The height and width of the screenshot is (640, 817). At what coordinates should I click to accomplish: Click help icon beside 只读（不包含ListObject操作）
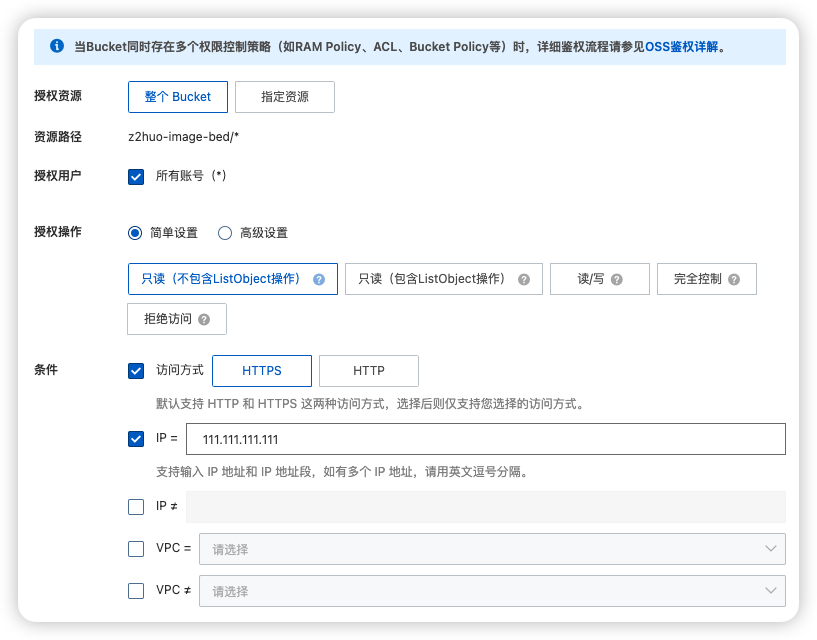319,280
